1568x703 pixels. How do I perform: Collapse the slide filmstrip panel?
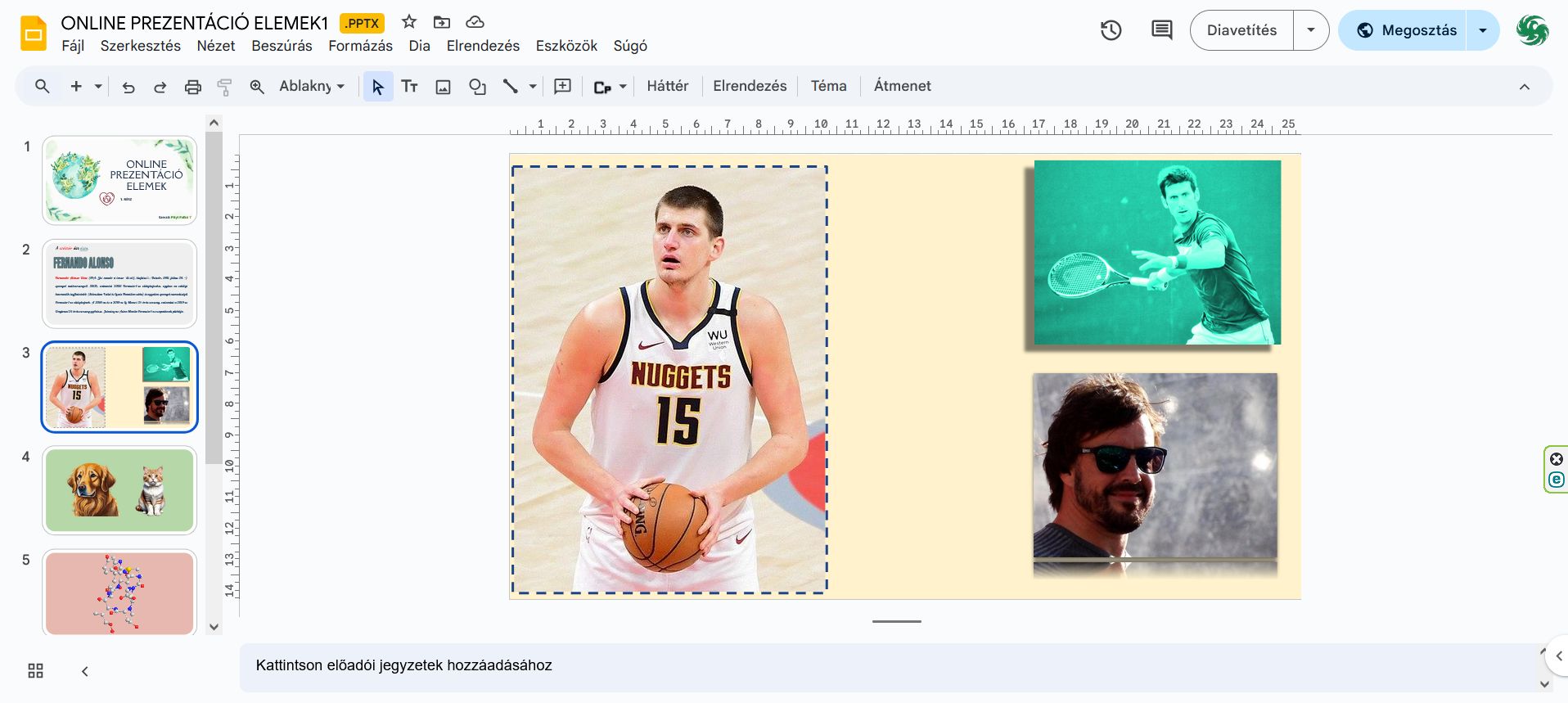tap(84, 671)
